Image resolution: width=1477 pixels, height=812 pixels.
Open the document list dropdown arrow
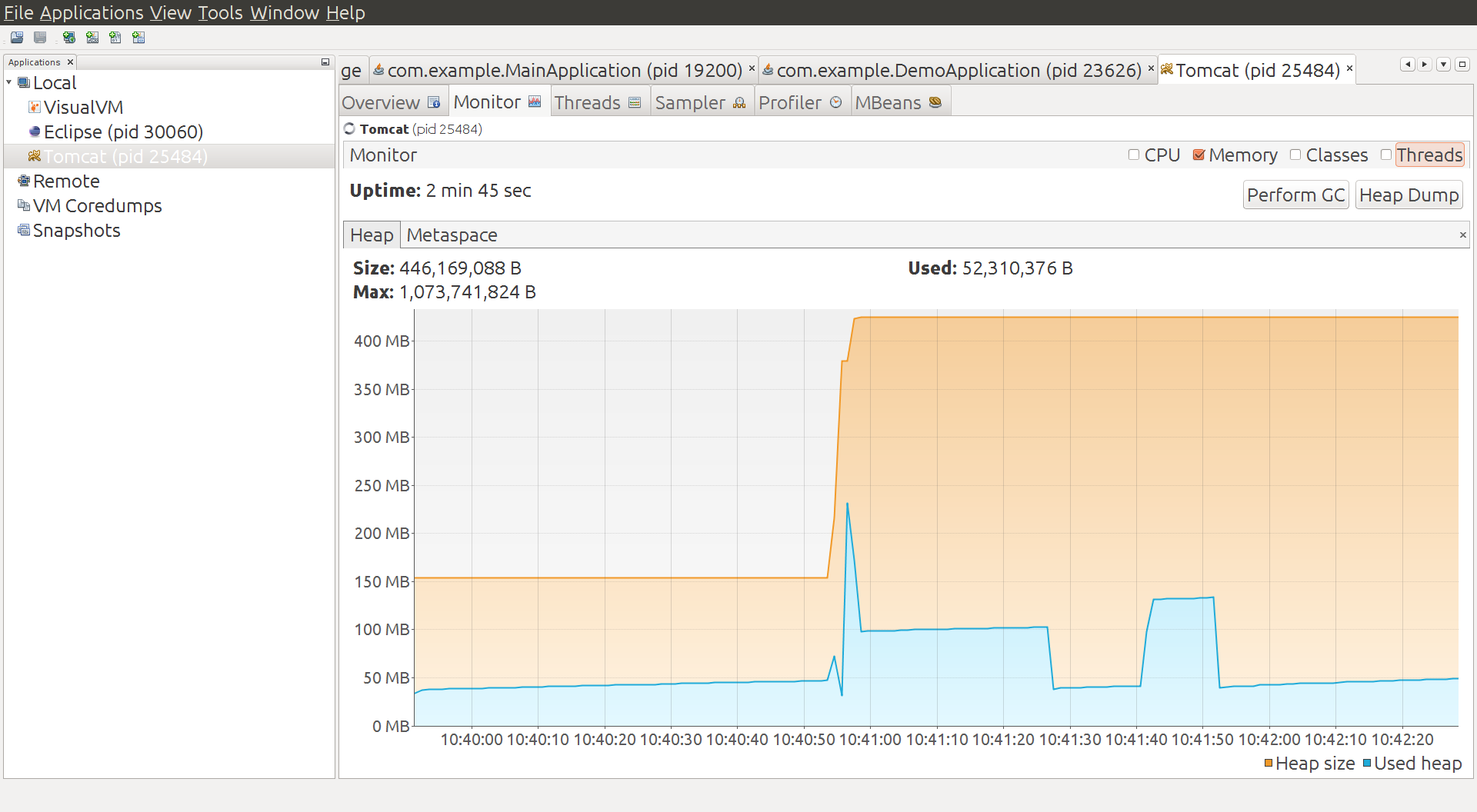pos(1443,65)
